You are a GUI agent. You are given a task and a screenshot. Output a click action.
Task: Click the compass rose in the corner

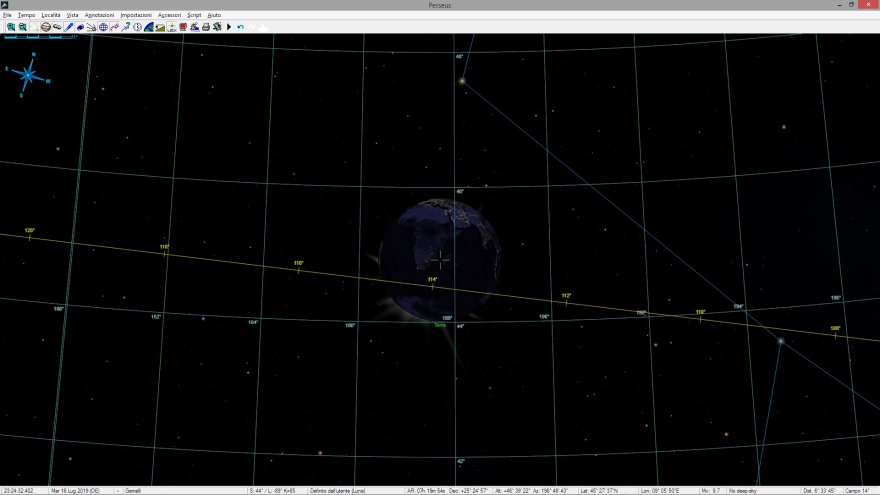coord(28,72)
